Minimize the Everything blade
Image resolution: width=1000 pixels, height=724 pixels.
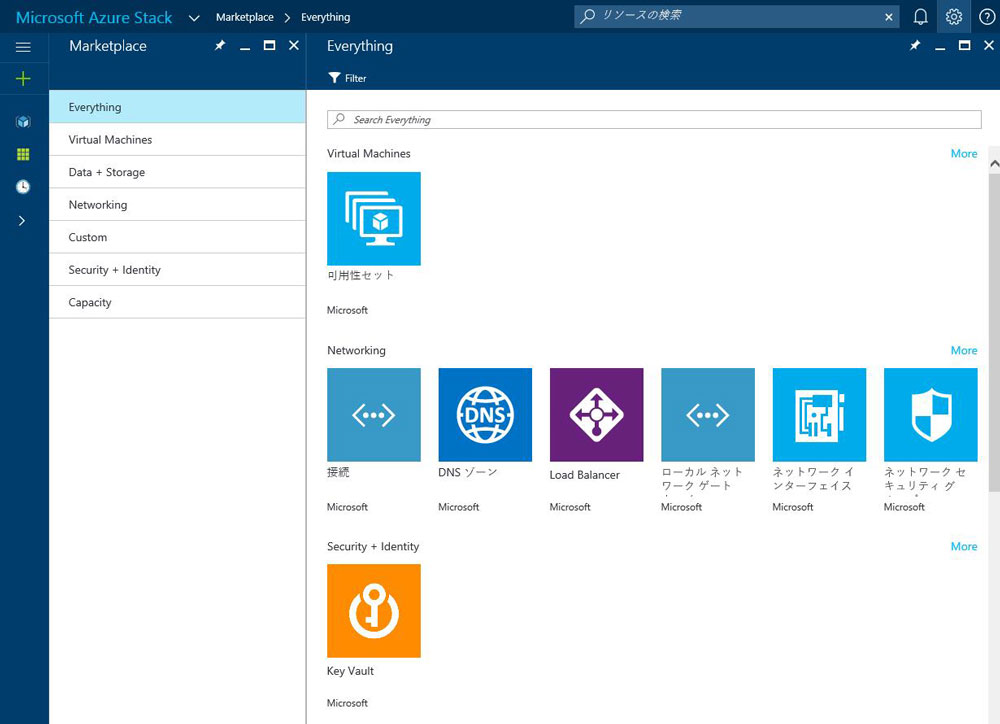[939, 47]
